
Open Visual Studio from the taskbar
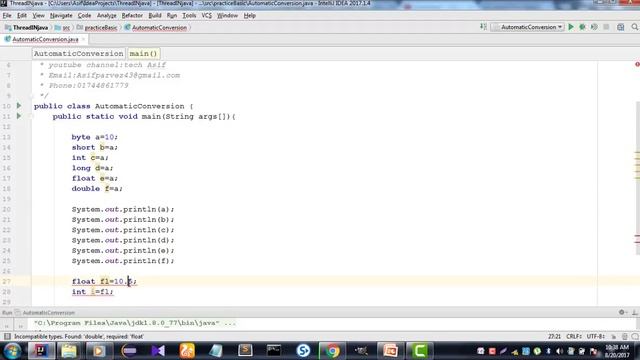tap(158, 351)
